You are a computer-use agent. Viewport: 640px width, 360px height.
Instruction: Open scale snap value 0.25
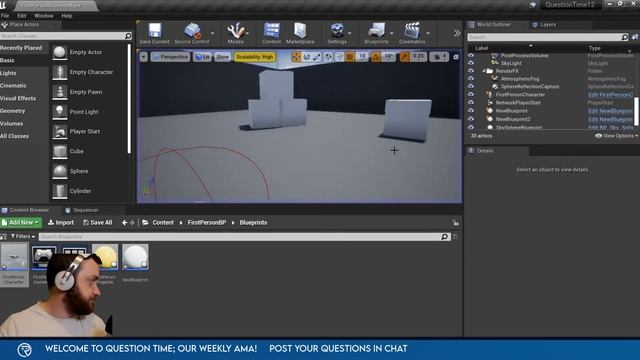[418, 57]
